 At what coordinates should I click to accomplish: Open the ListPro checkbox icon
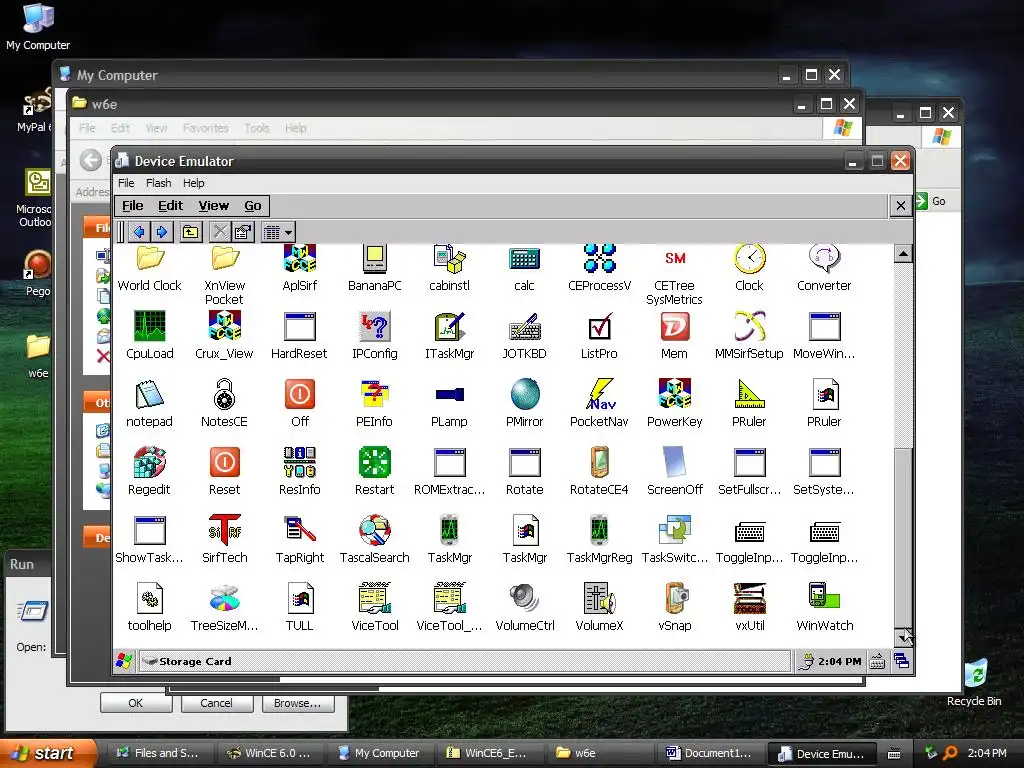click(599, 327)
